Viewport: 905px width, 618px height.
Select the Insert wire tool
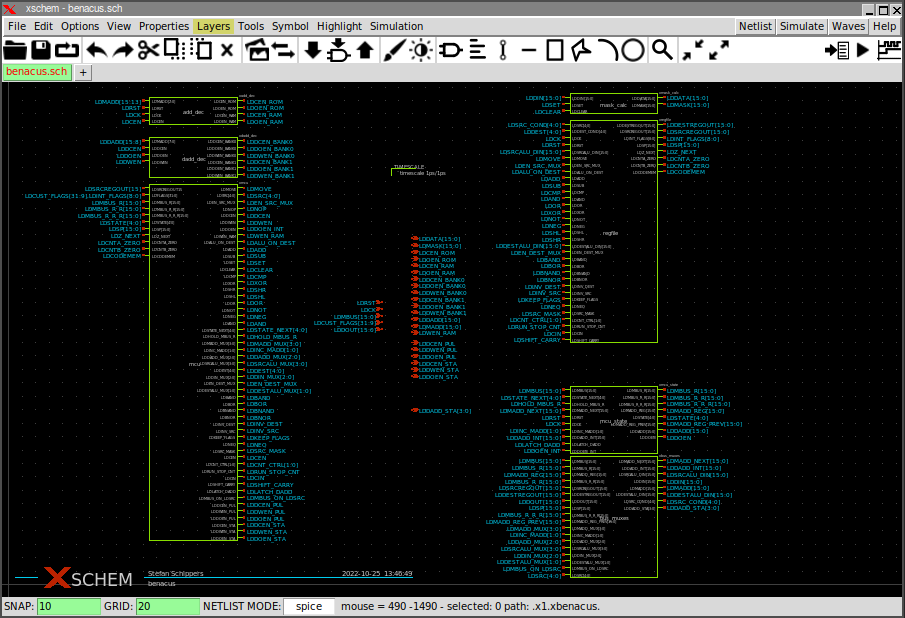(x=502, y=49)
